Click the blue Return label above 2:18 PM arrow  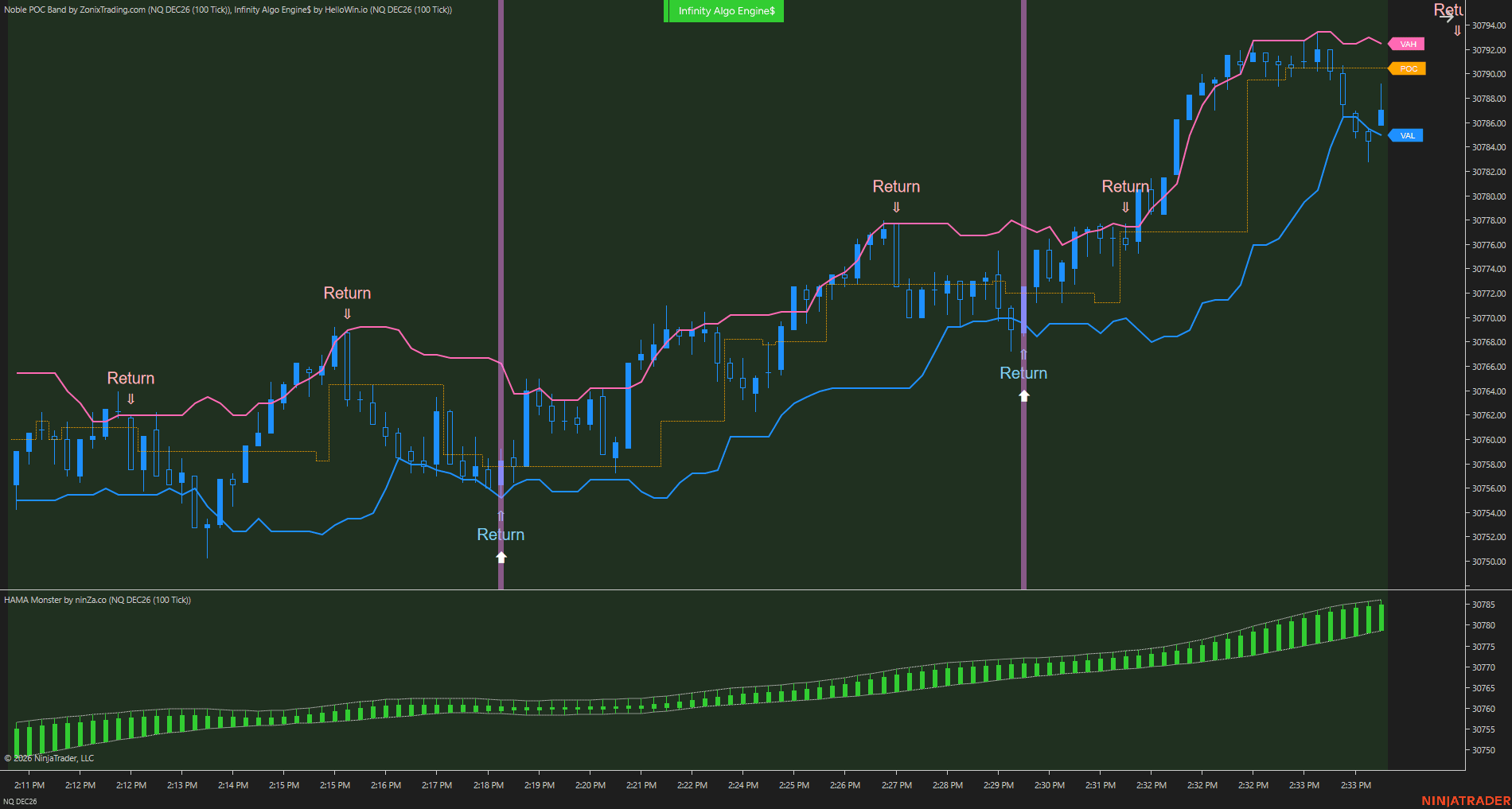501,535
